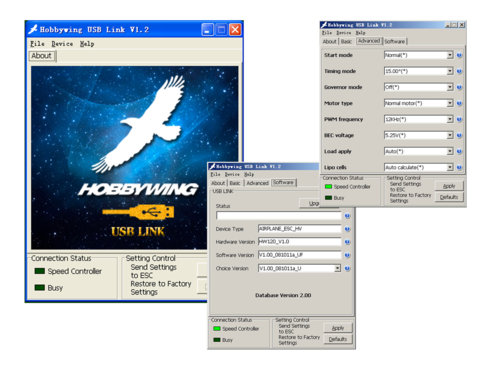Switch to the Advanced tab in Software window
Image resolution: width=480 pixels, height=371 pixels.
click(257, 183)
